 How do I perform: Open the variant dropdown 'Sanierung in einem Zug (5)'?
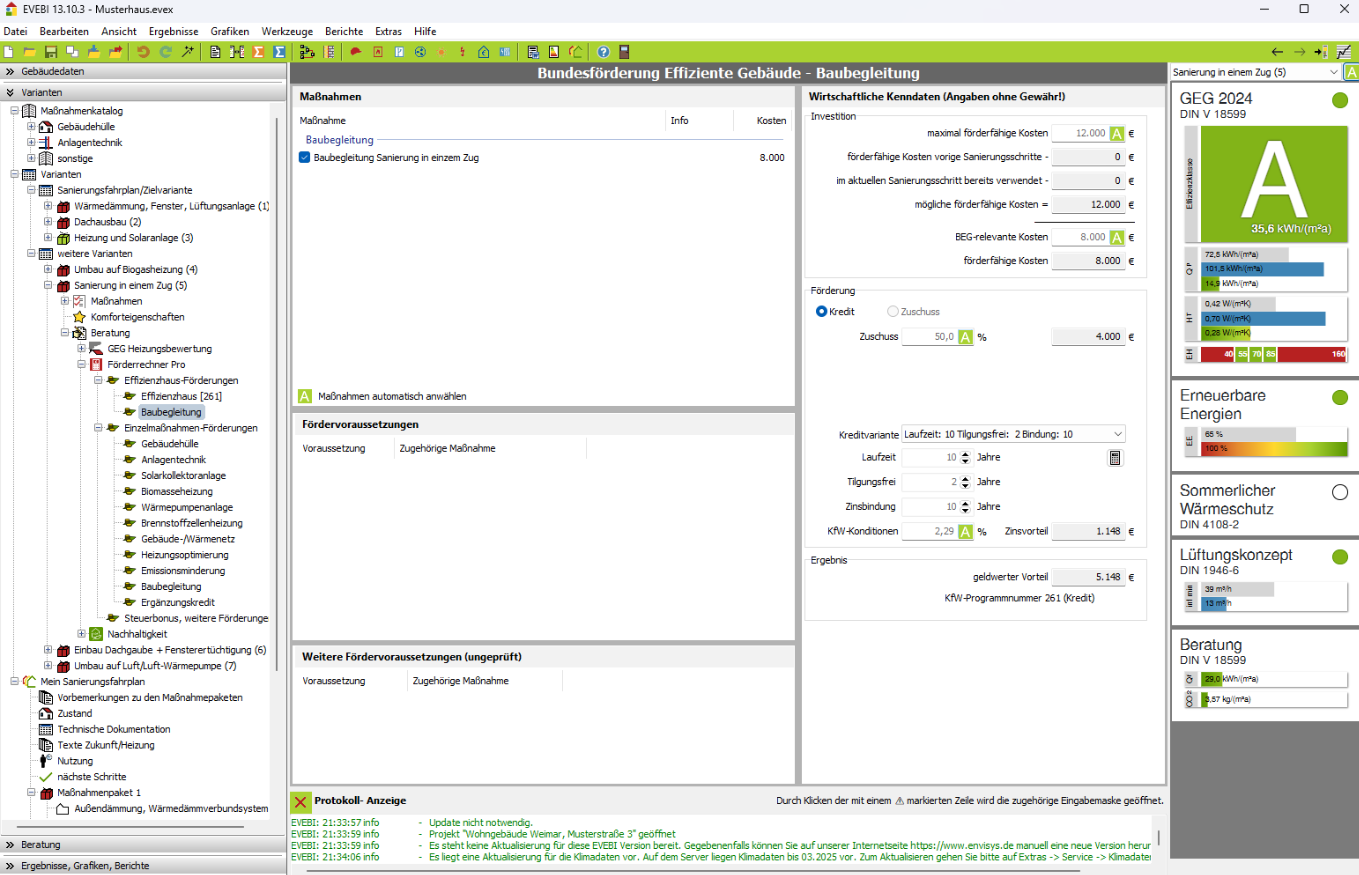pos(1333,73)
